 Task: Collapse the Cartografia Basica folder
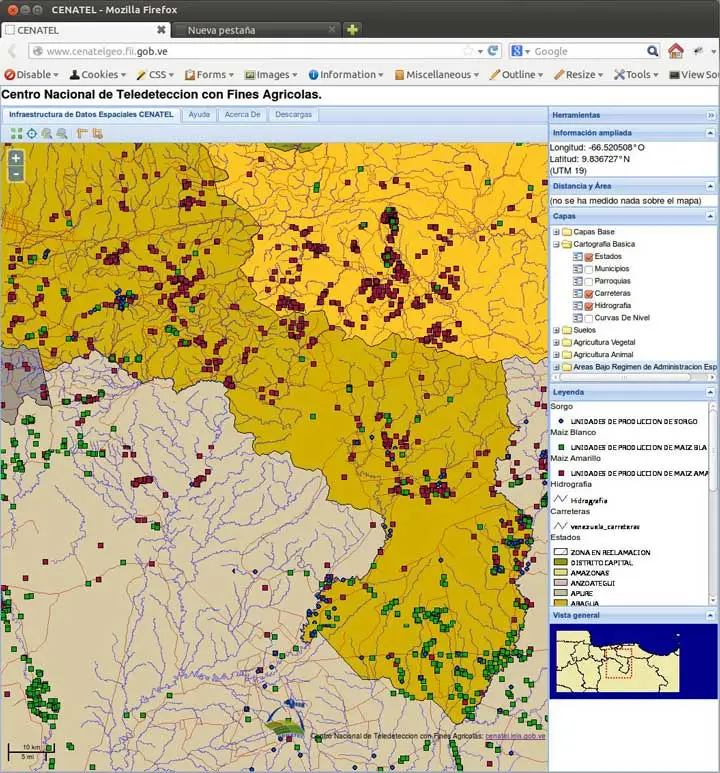coord(556,244)
